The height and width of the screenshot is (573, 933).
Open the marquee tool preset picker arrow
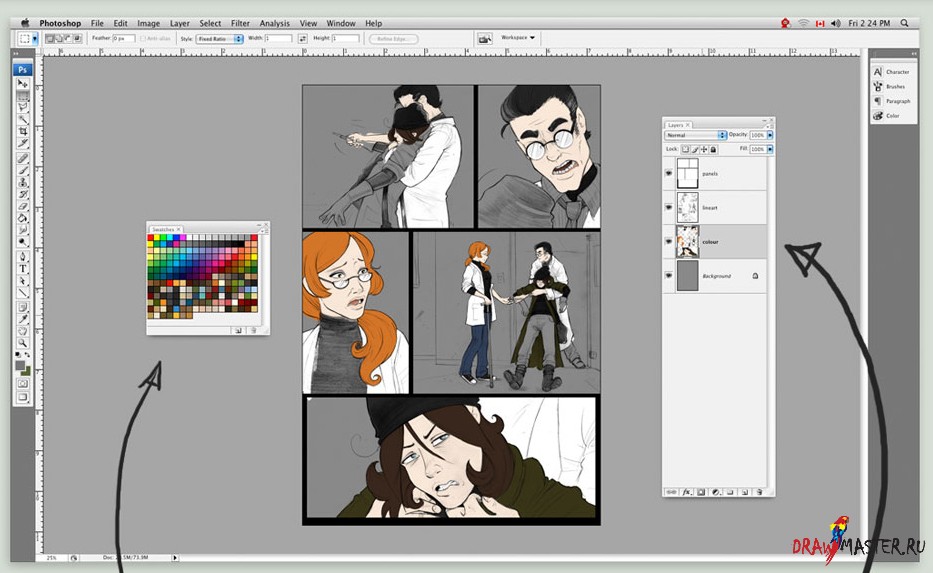pyautogui.click(x=35, y=39)
